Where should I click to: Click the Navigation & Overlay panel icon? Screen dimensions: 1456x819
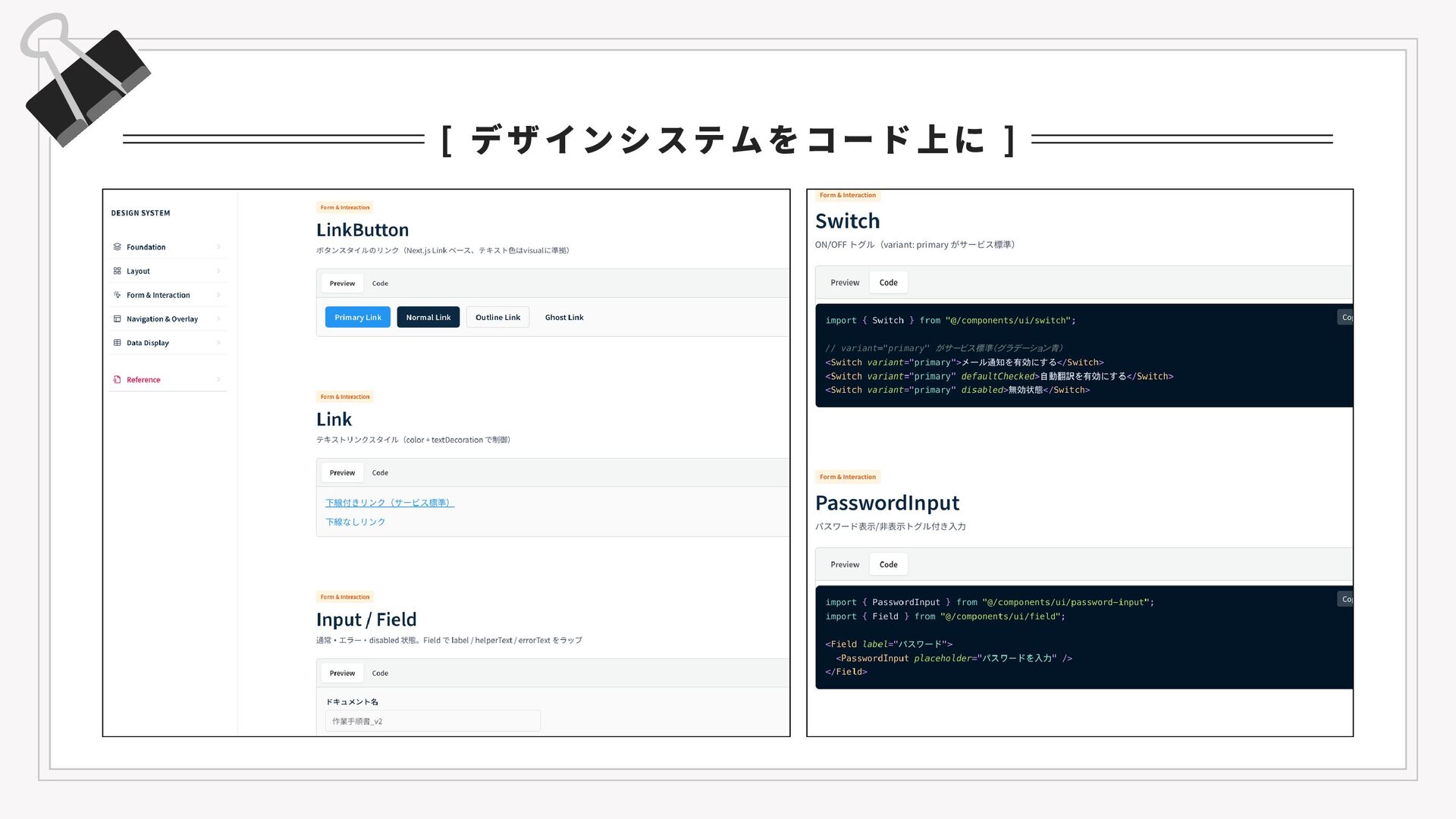pyautogui.click(x=117, y=319)
